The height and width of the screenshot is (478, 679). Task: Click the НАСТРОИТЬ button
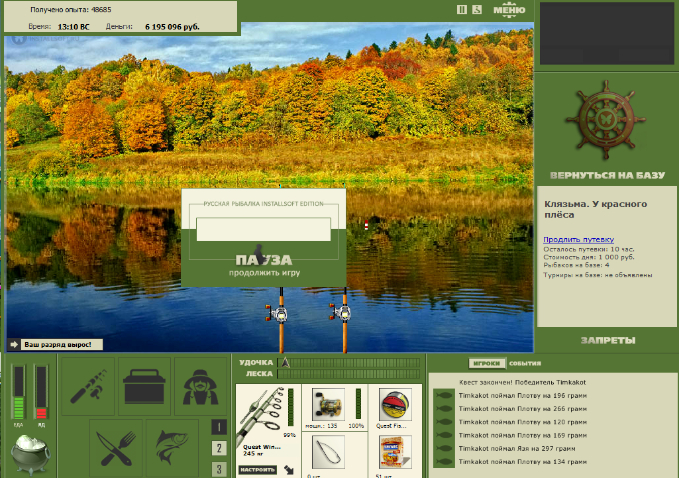pos(258,469)
